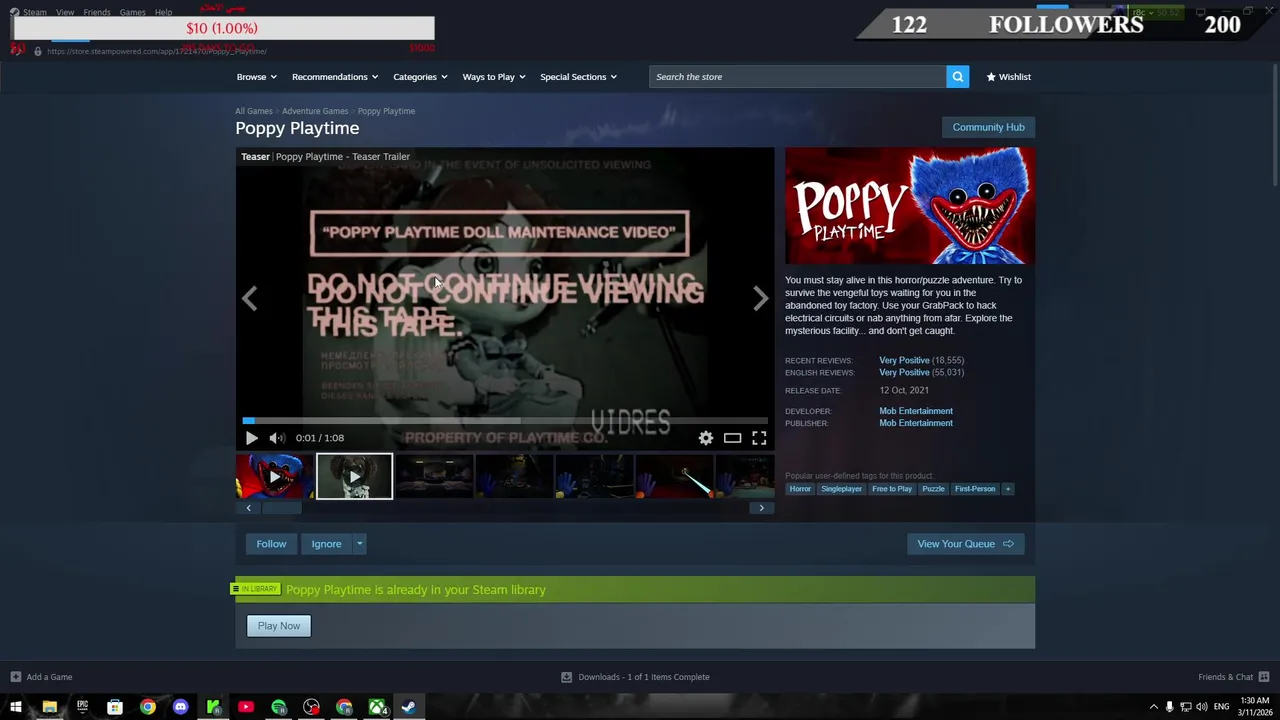This screenshot has height=720, width=1280.
Task: Open the Wishlist link
Action: (1008, 77)
